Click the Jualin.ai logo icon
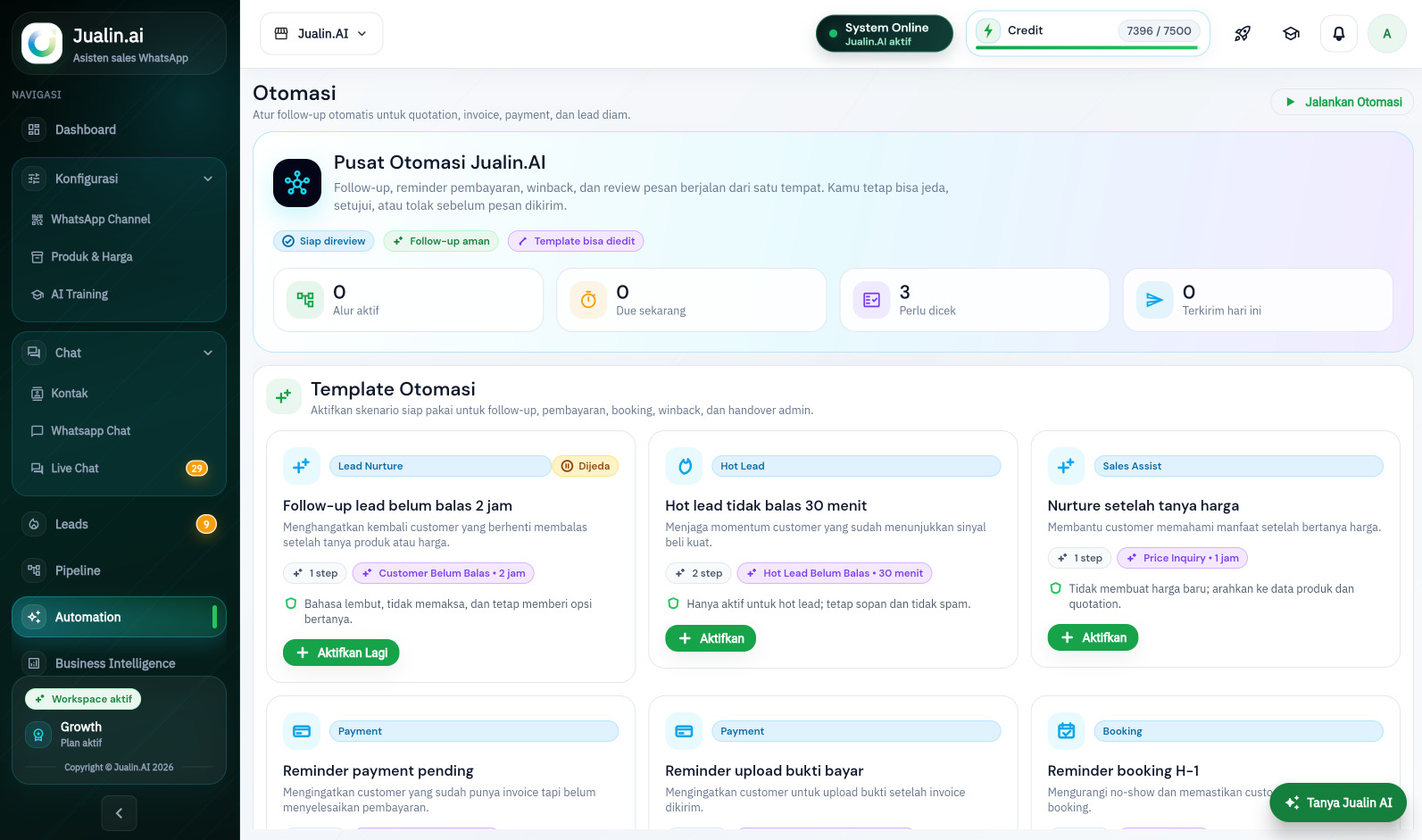This screenshot has height=840, width=1422. (42, 43)
